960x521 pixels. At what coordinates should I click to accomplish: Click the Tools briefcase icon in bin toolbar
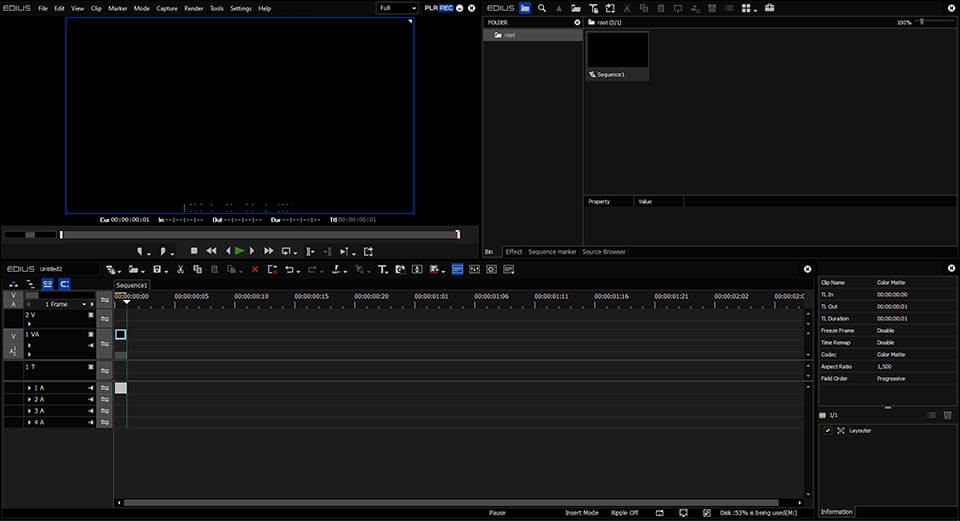coord(769,8)
